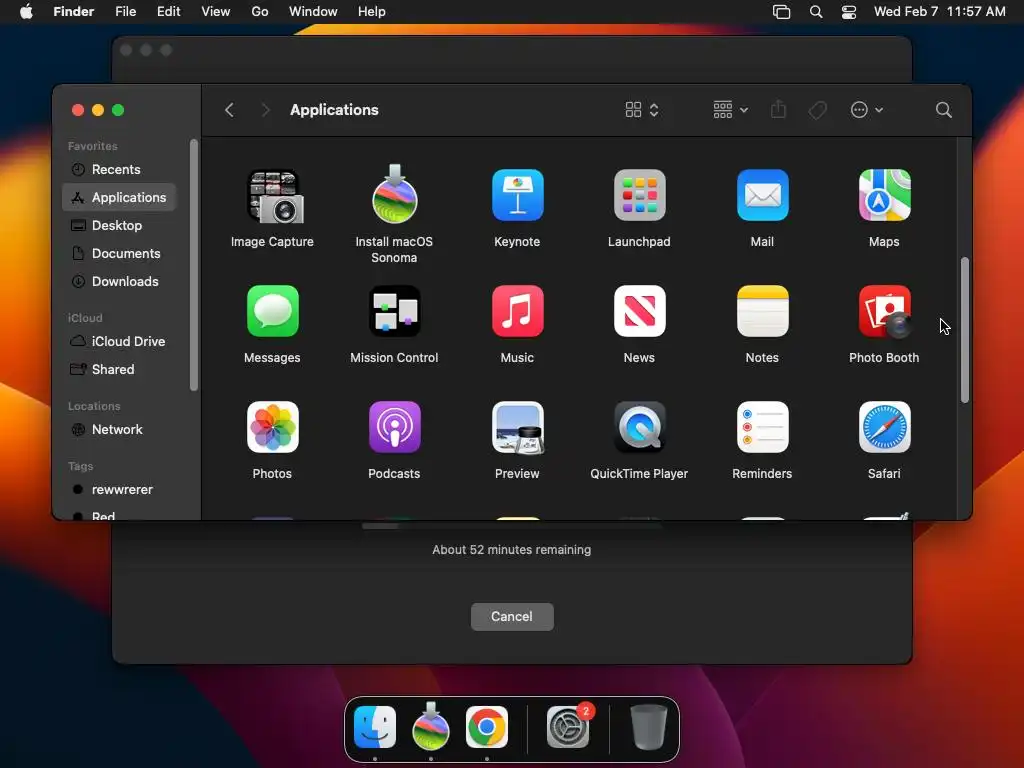The width and height of the screenshot is (1024, 768).
Task: Select the QuickTime Player app
Action: [639, 427]
